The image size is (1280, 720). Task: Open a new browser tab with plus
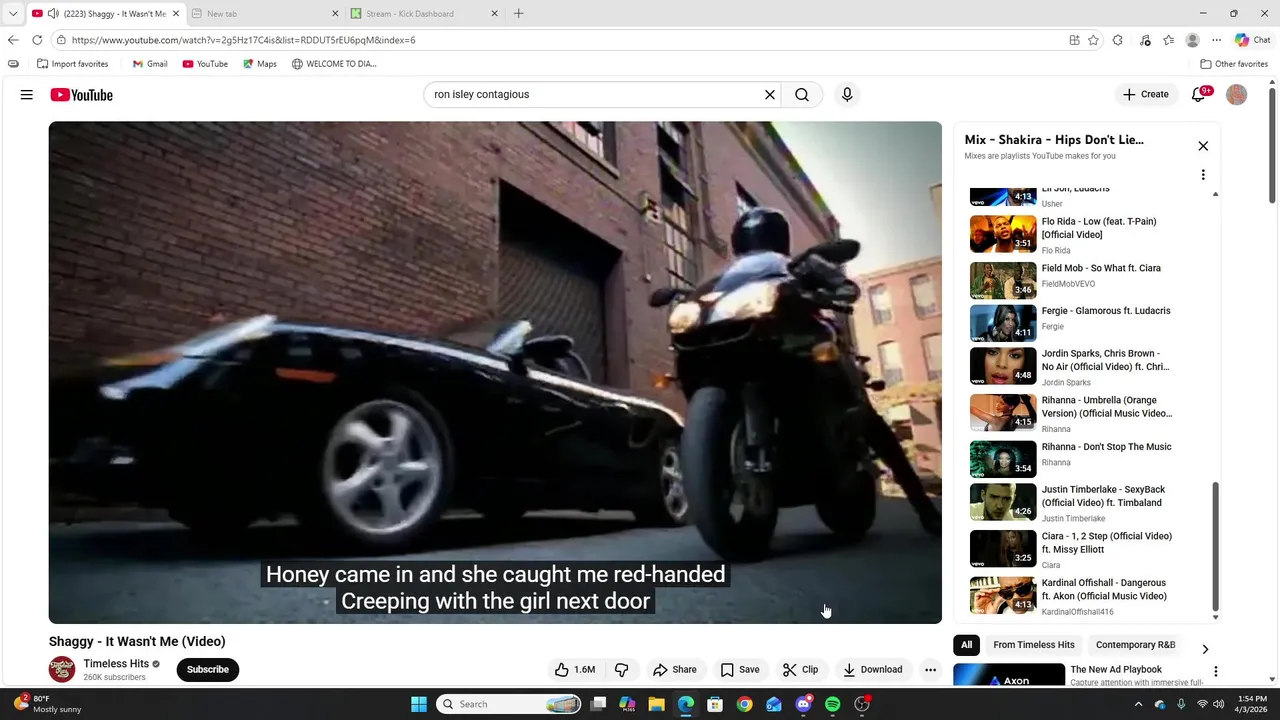coord(518,14)
